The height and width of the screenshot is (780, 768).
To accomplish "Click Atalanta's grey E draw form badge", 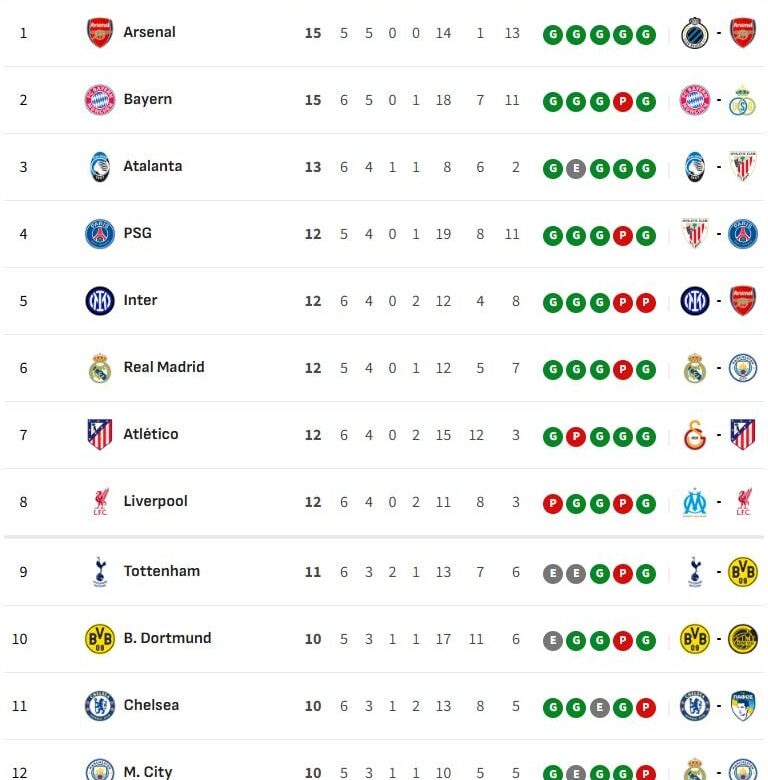I will (x=576, y=168).
